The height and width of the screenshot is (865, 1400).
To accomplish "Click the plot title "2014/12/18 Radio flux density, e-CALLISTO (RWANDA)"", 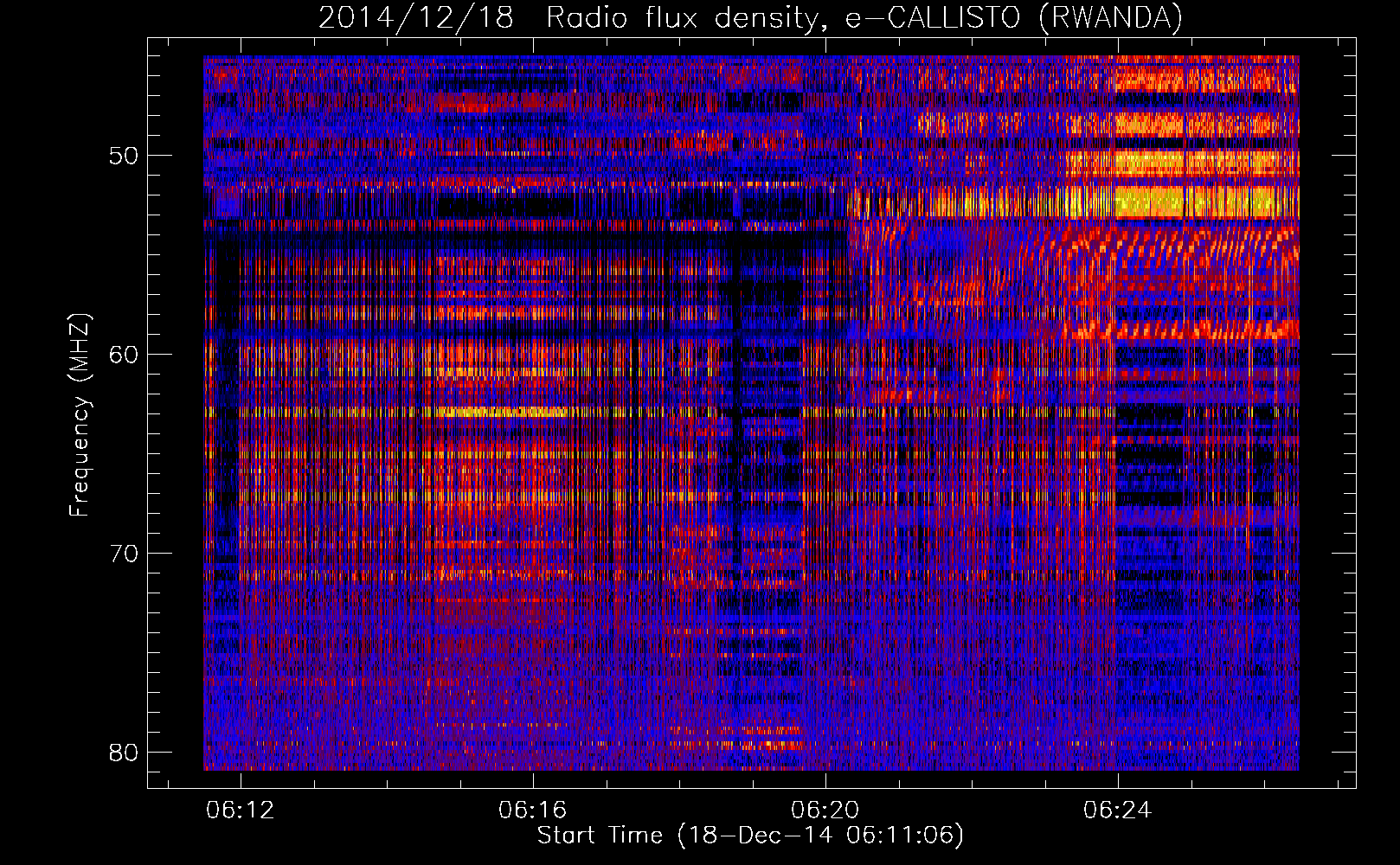I will point(750,18).
